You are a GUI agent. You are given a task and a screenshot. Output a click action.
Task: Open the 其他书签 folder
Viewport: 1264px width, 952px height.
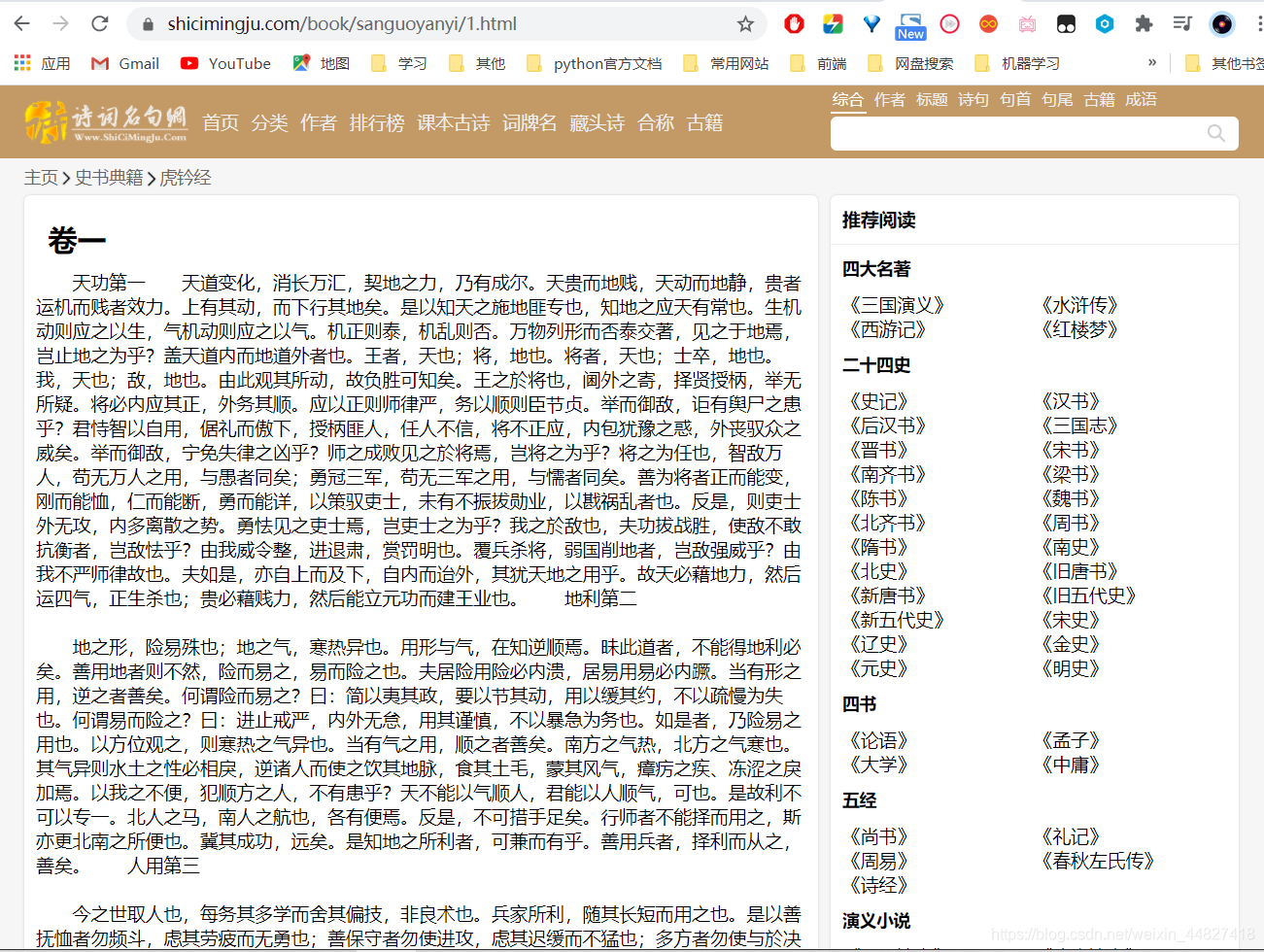coord(1224,63)
